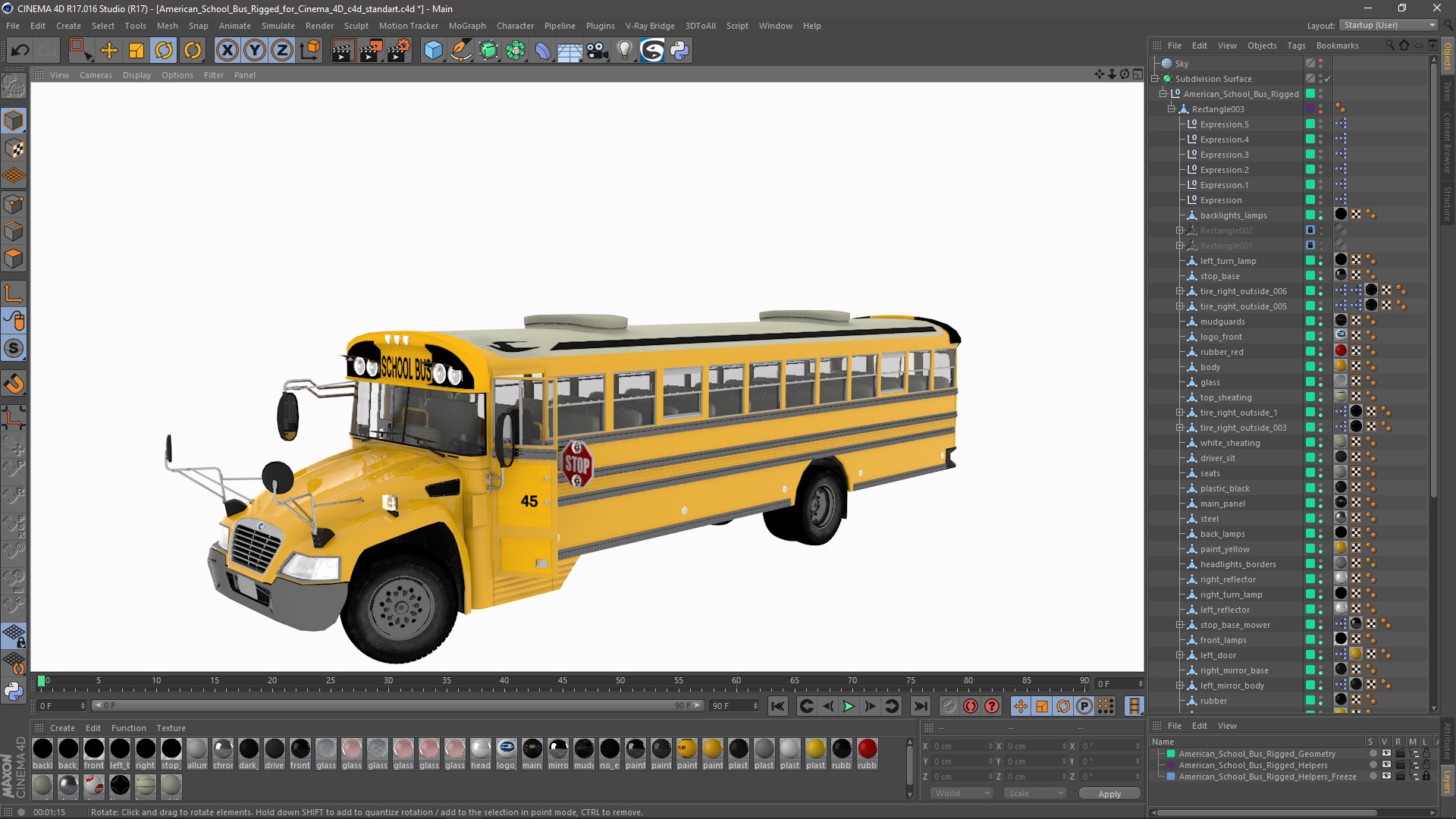Open the World coordinate dropdown
1456x819 pixels.
962,793
